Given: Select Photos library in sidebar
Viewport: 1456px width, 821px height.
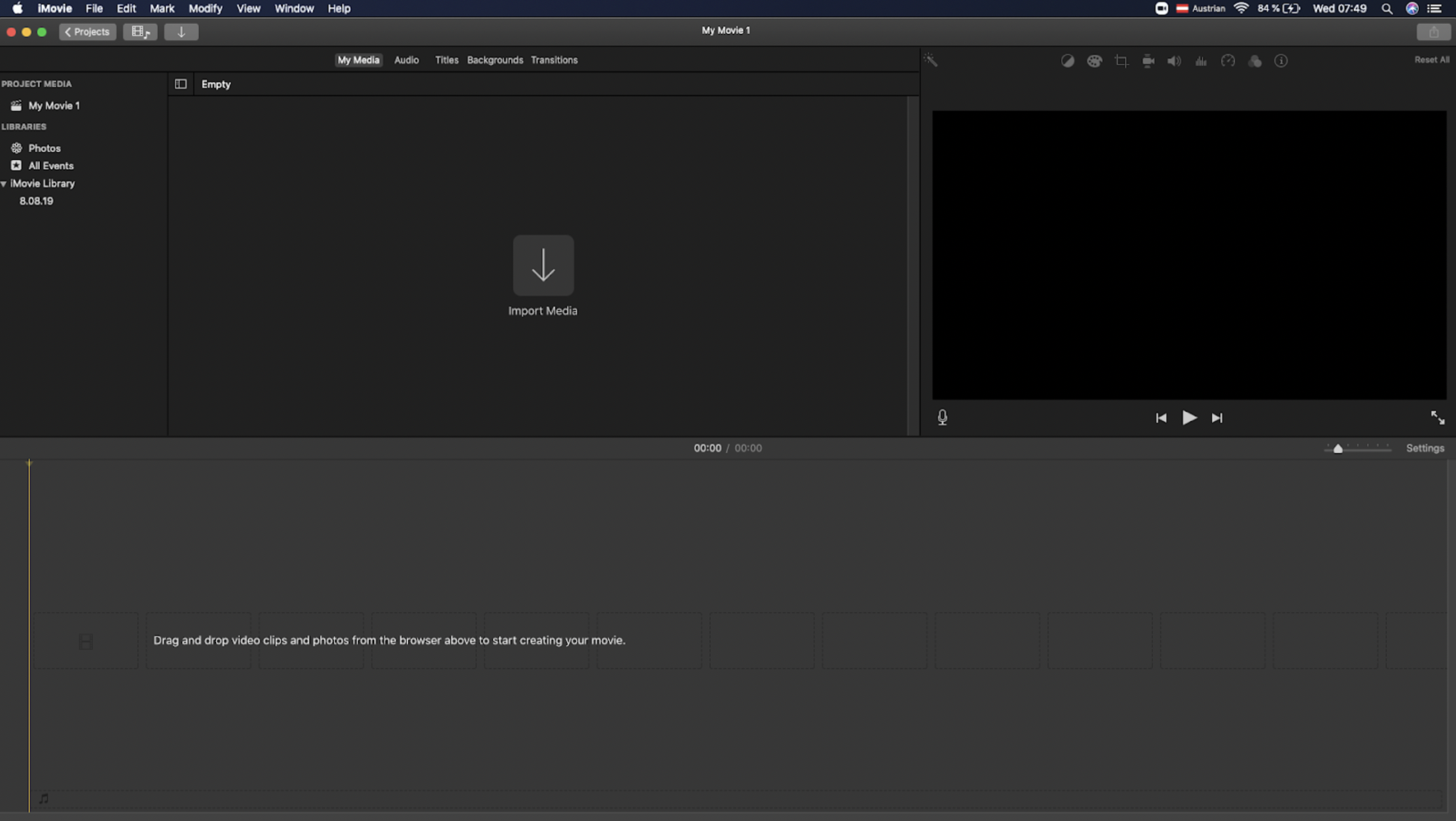Looking at the screenshot, I should (45, 148).
